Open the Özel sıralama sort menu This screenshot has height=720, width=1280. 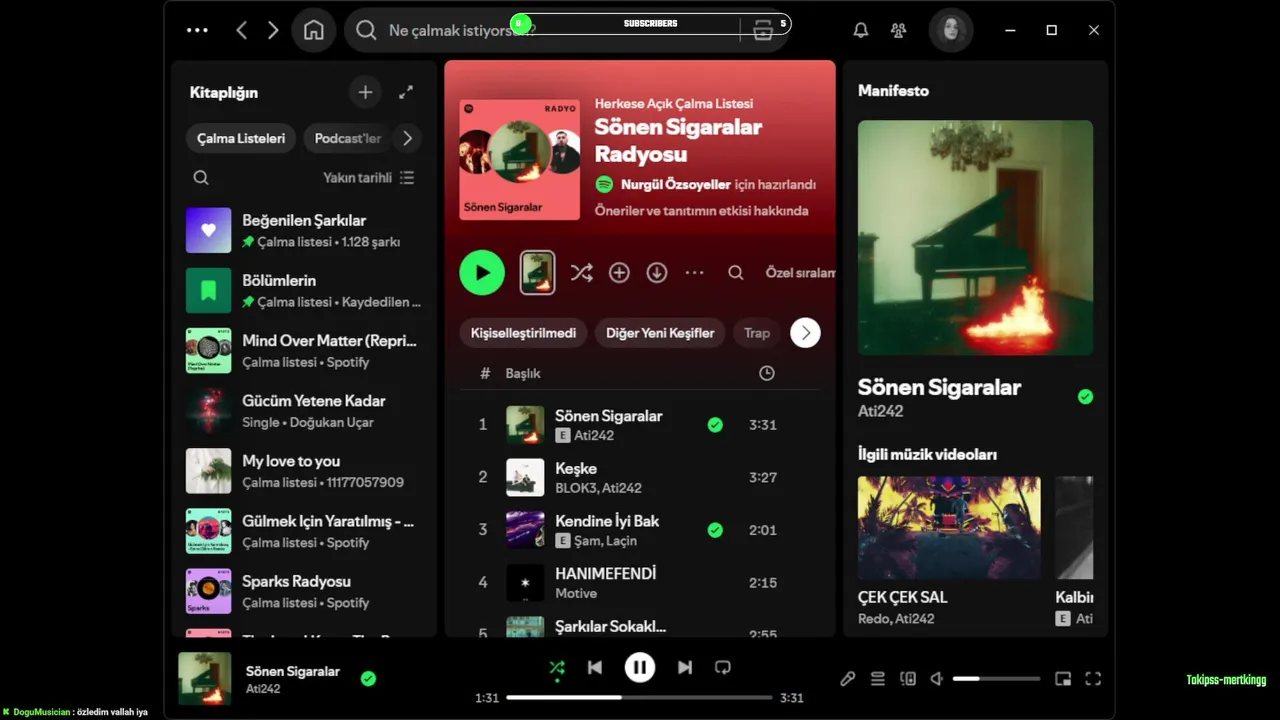pos(800,272)
